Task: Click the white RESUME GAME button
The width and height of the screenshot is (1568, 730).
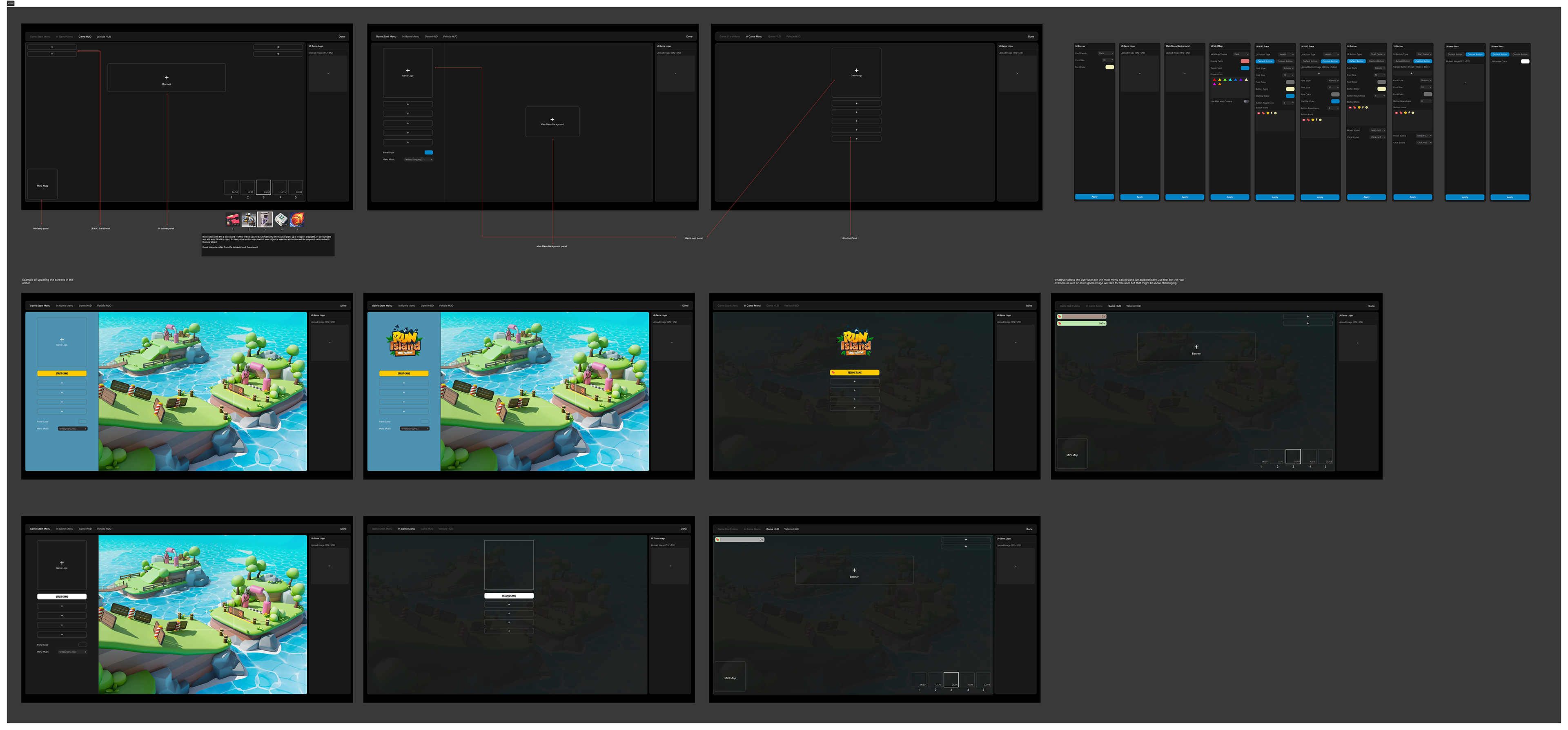Action: [509, 596]
